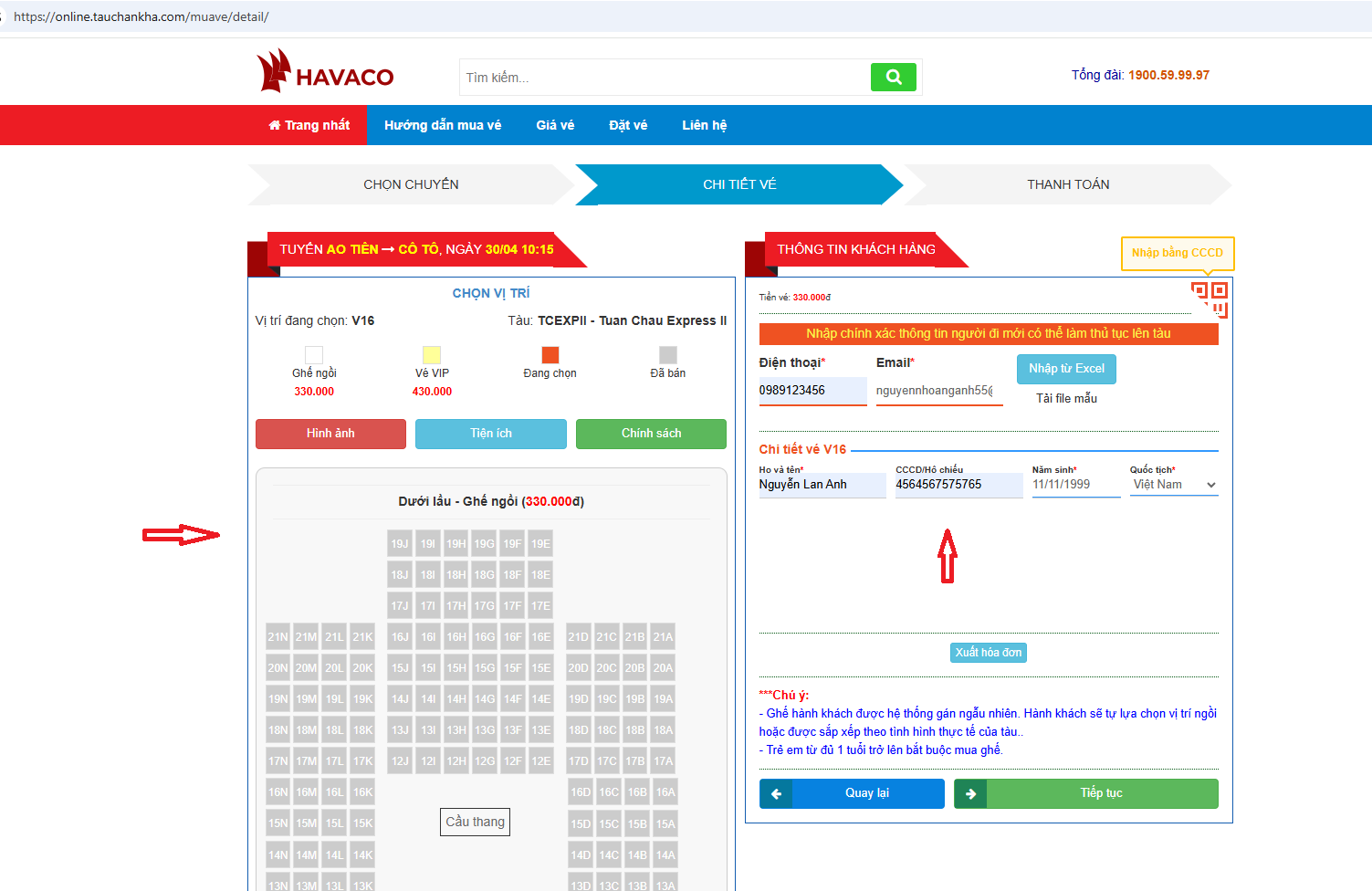Click the green search magnifier button
1372x891 pixels.
click(x=894, y=78)
